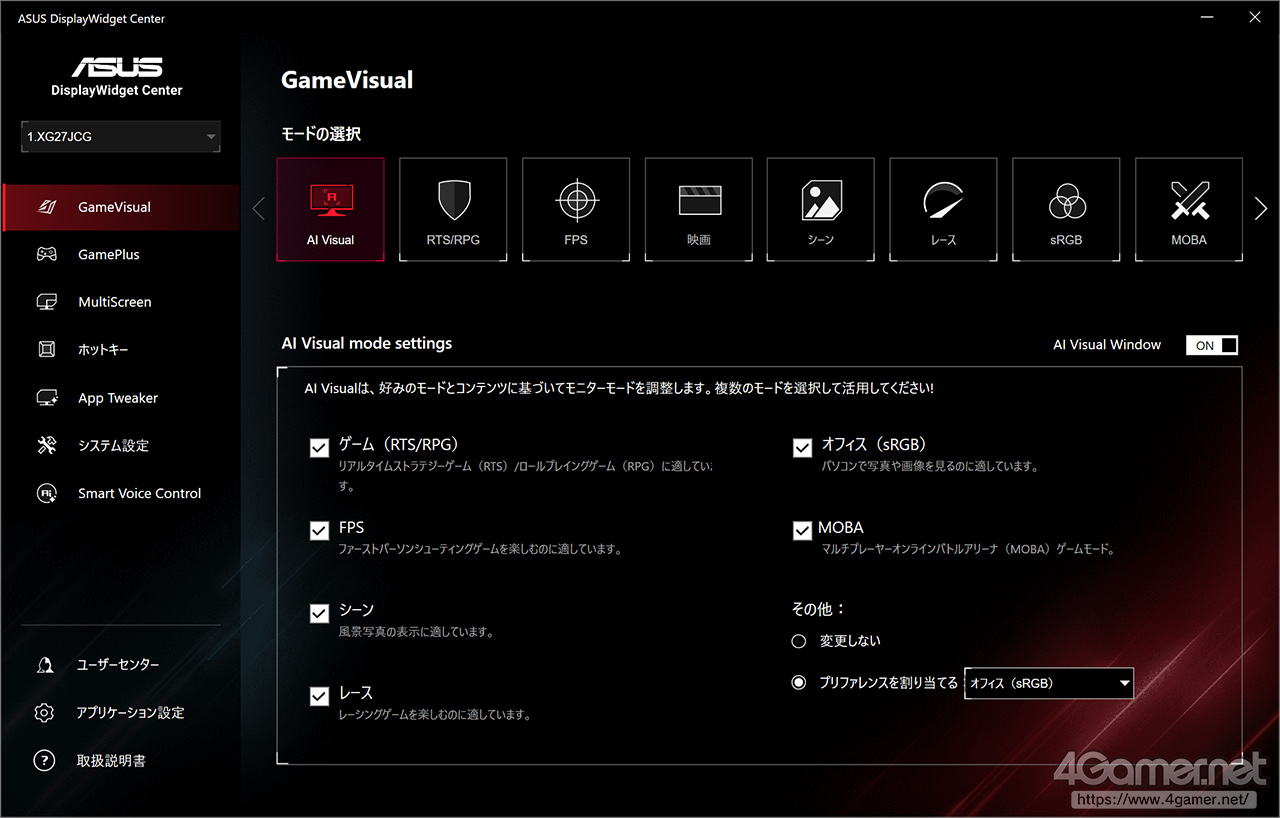This screenshot has width=1280, height=818.
Task: Switch to レース racing mode
Action: point(943,209)
